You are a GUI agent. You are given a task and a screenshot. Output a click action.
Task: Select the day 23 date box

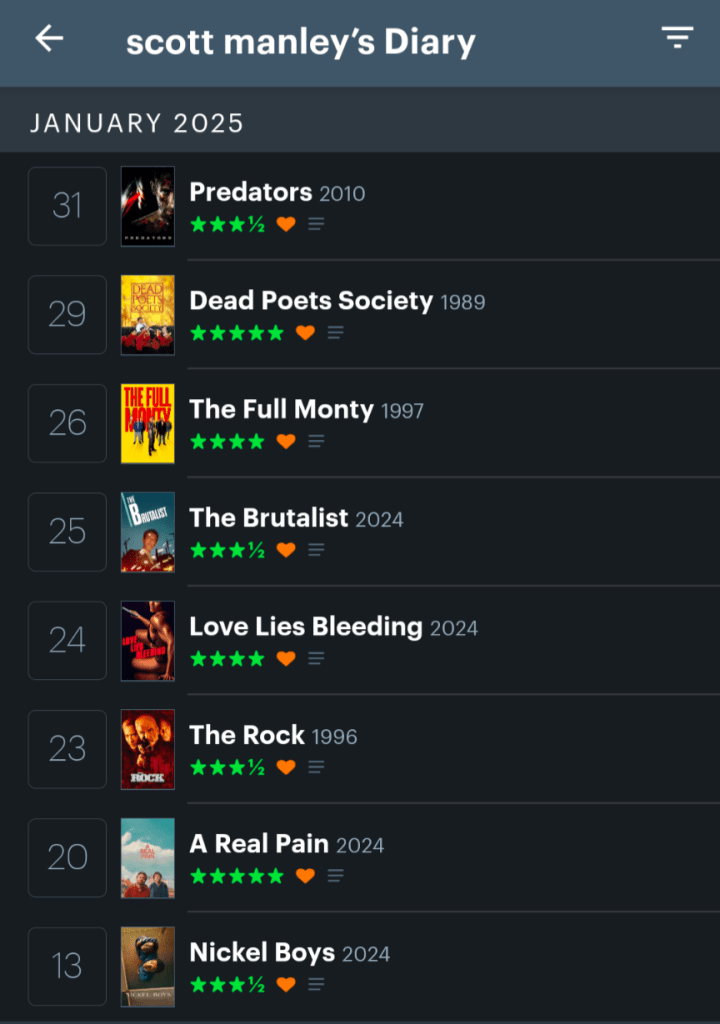point(67,749)
